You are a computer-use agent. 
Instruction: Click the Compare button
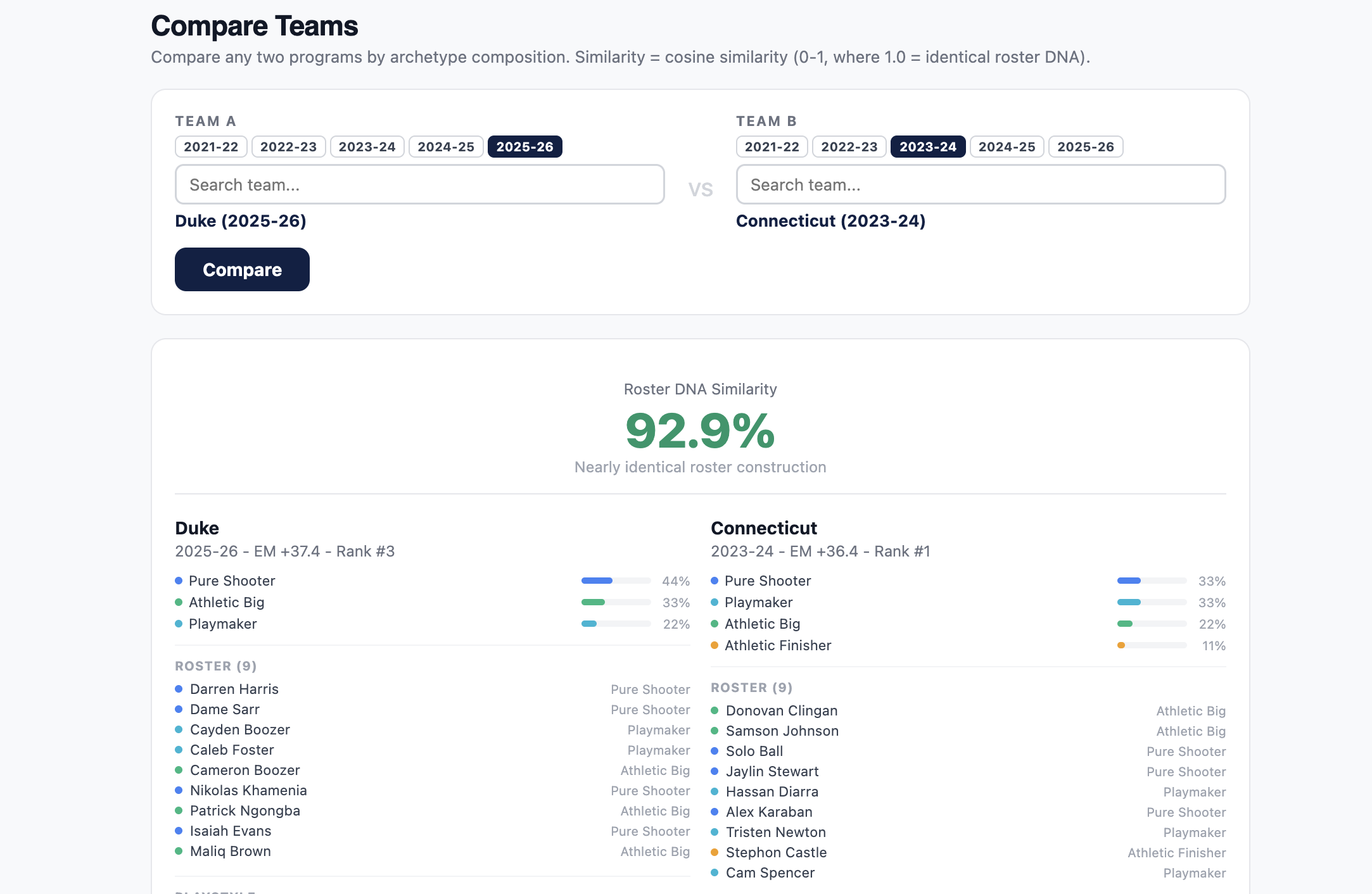(x=242, y=270)
